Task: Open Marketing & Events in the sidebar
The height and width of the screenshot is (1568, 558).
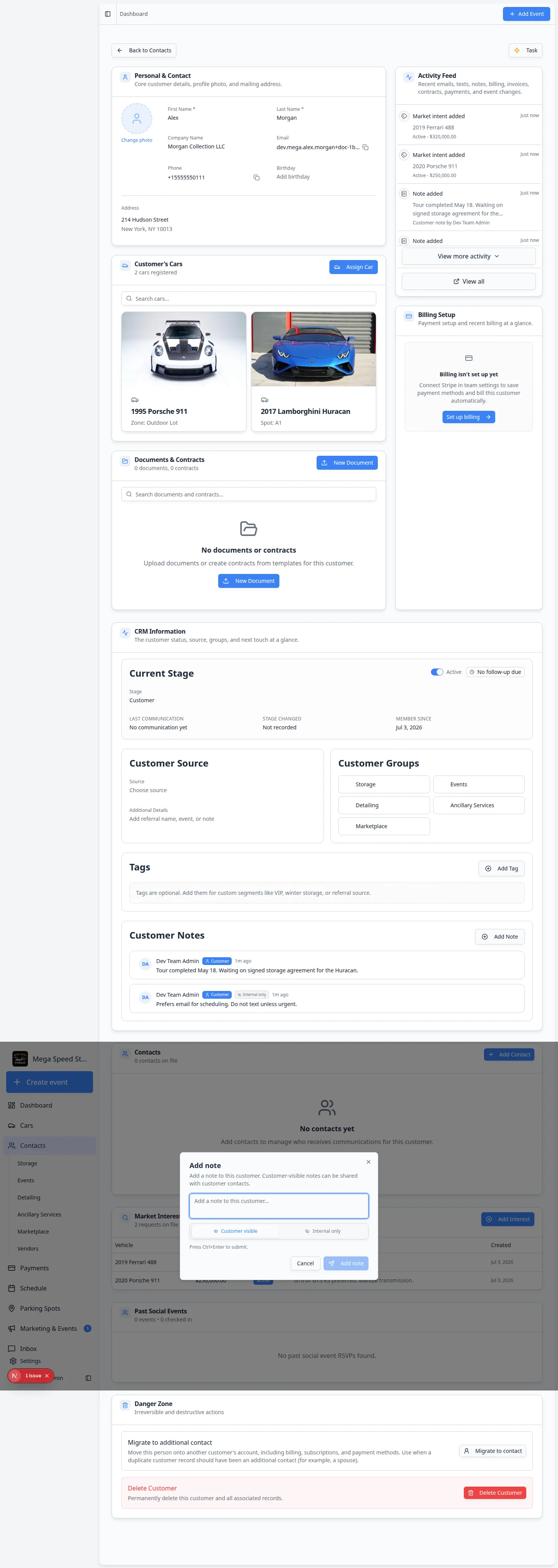Action: pos(49,1329)
